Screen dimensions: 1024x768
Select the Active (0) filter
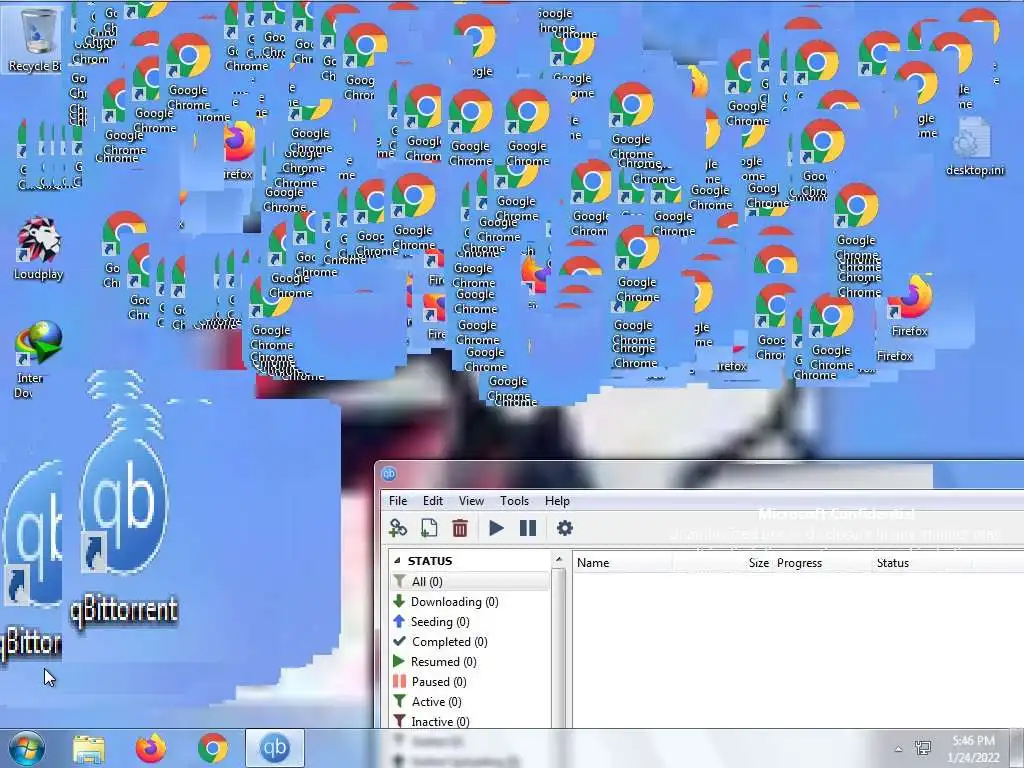tap(428, 701)
